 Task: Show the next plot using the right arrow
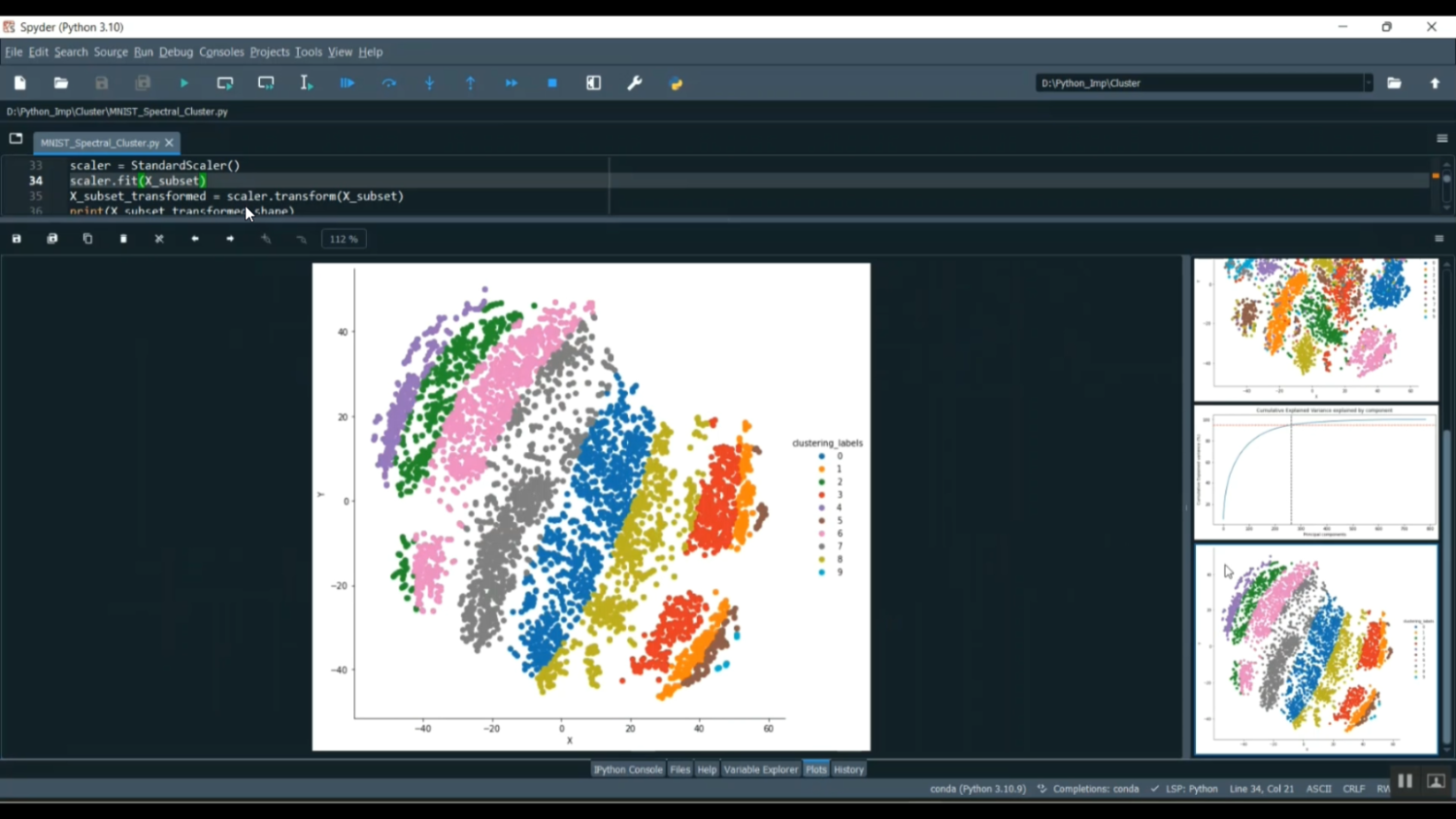tap(230, 239)
